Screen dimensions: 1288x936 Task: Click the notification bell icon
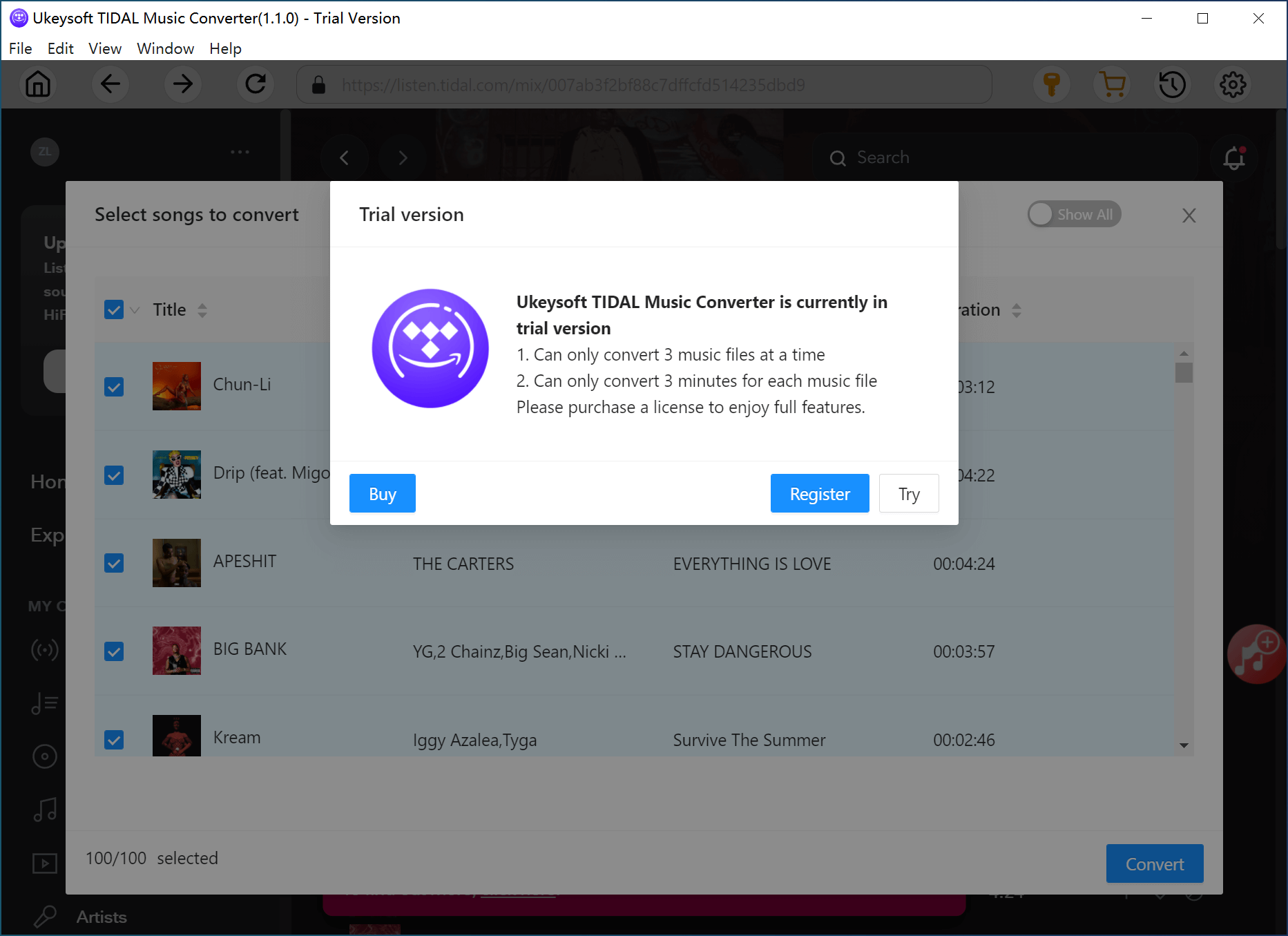1234,158
